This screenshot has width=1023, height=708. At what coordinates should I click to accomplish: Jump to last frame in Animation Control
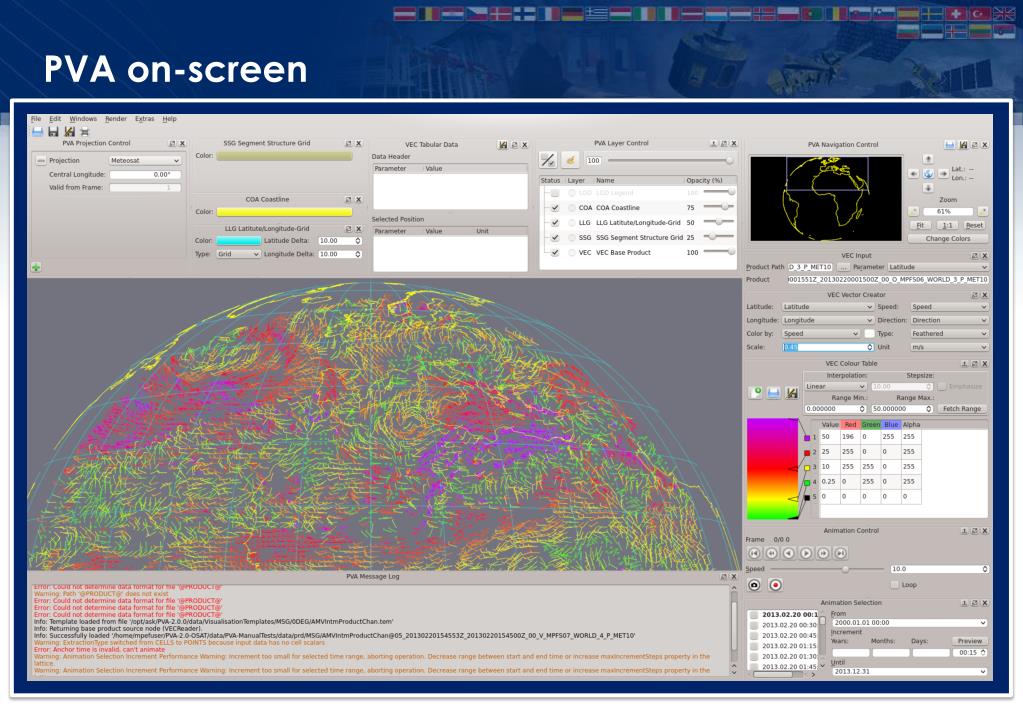841,553
